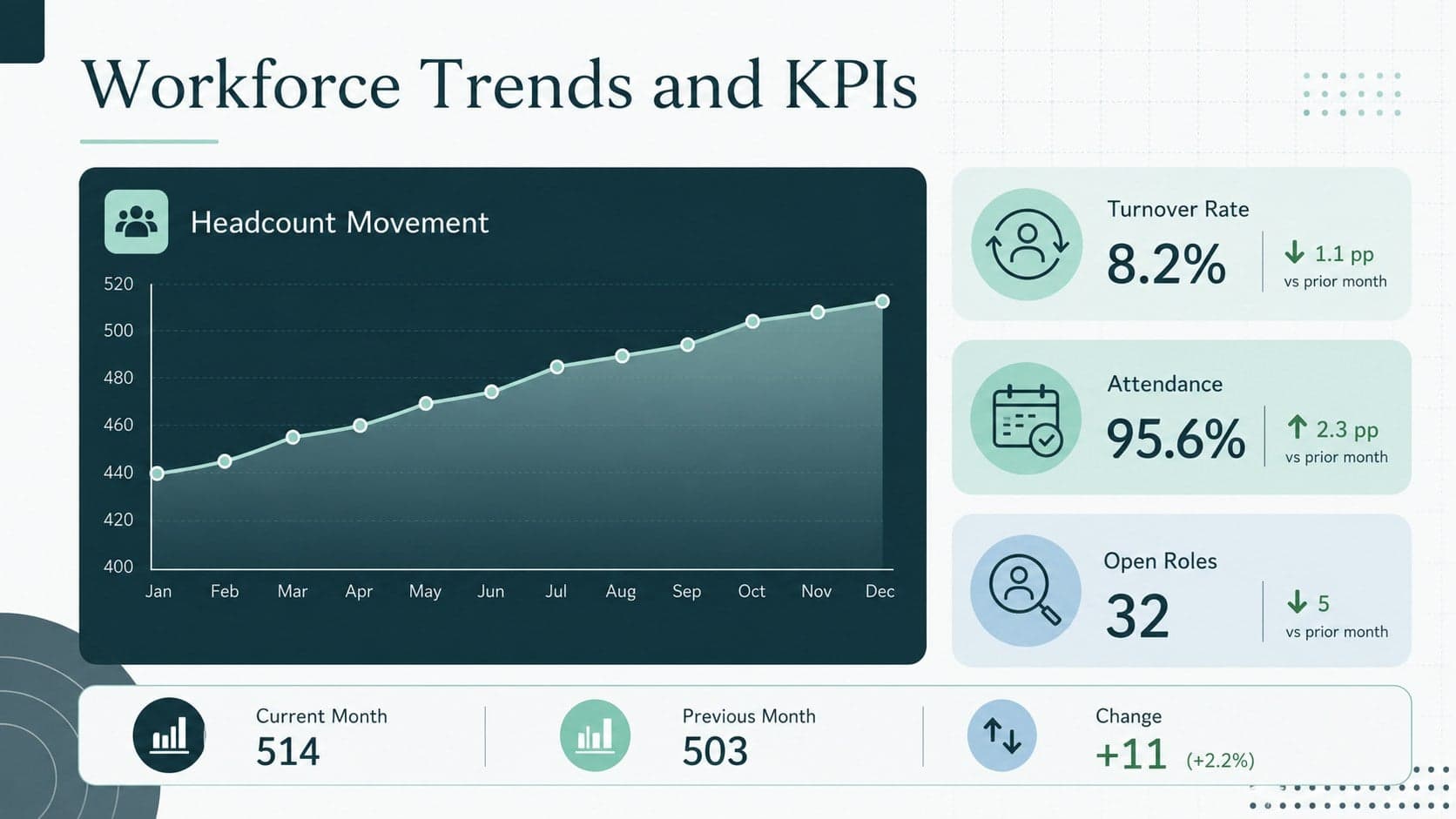The height and width of the screenshot is (819, 1456).
Task: Click the Mar x-axis label
Action: pyautogui.click(x=293, y=591)
